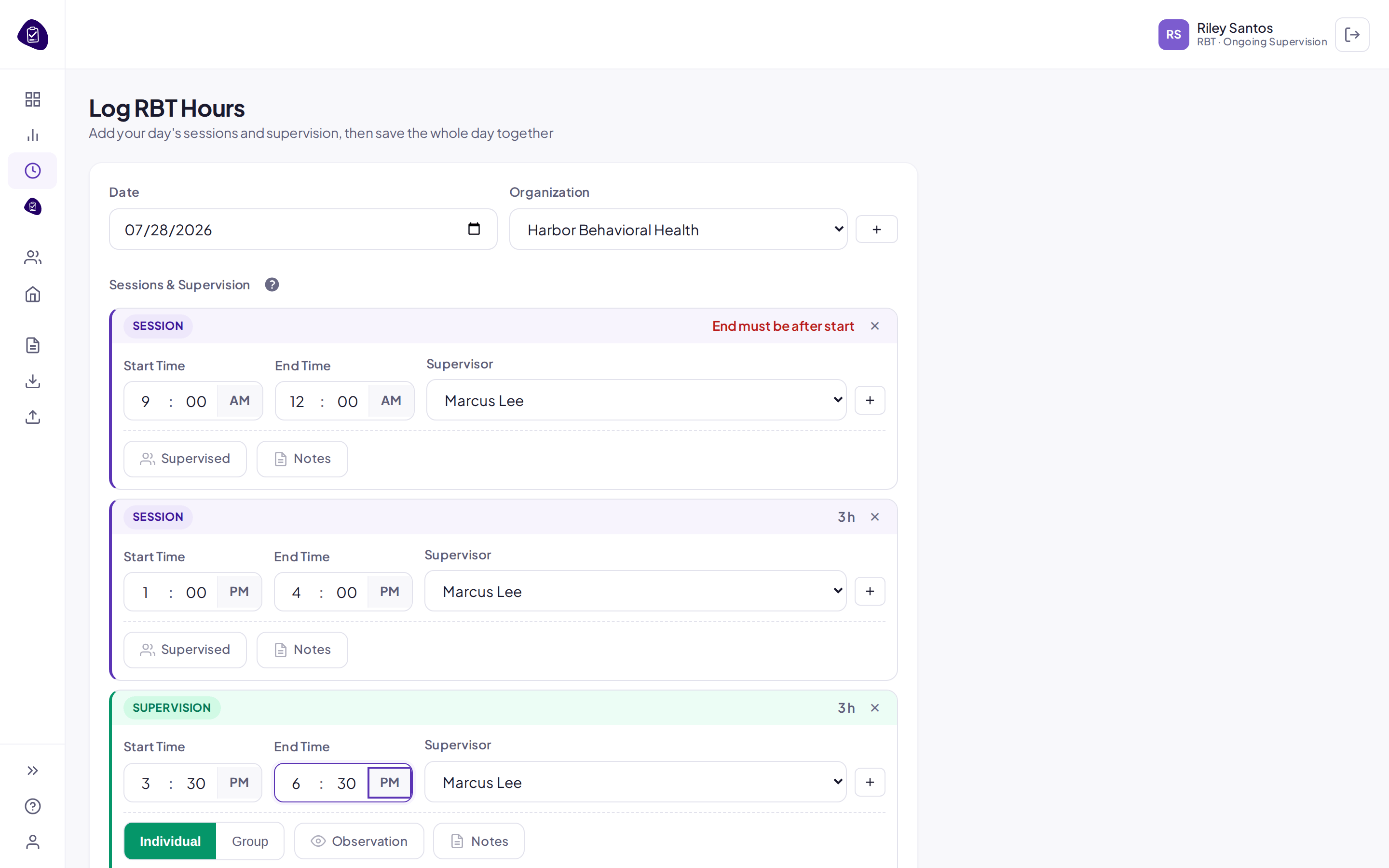
Task: Toggle Observation on the supervision entry
Action: pyautogui.click(x=359, y=841)
